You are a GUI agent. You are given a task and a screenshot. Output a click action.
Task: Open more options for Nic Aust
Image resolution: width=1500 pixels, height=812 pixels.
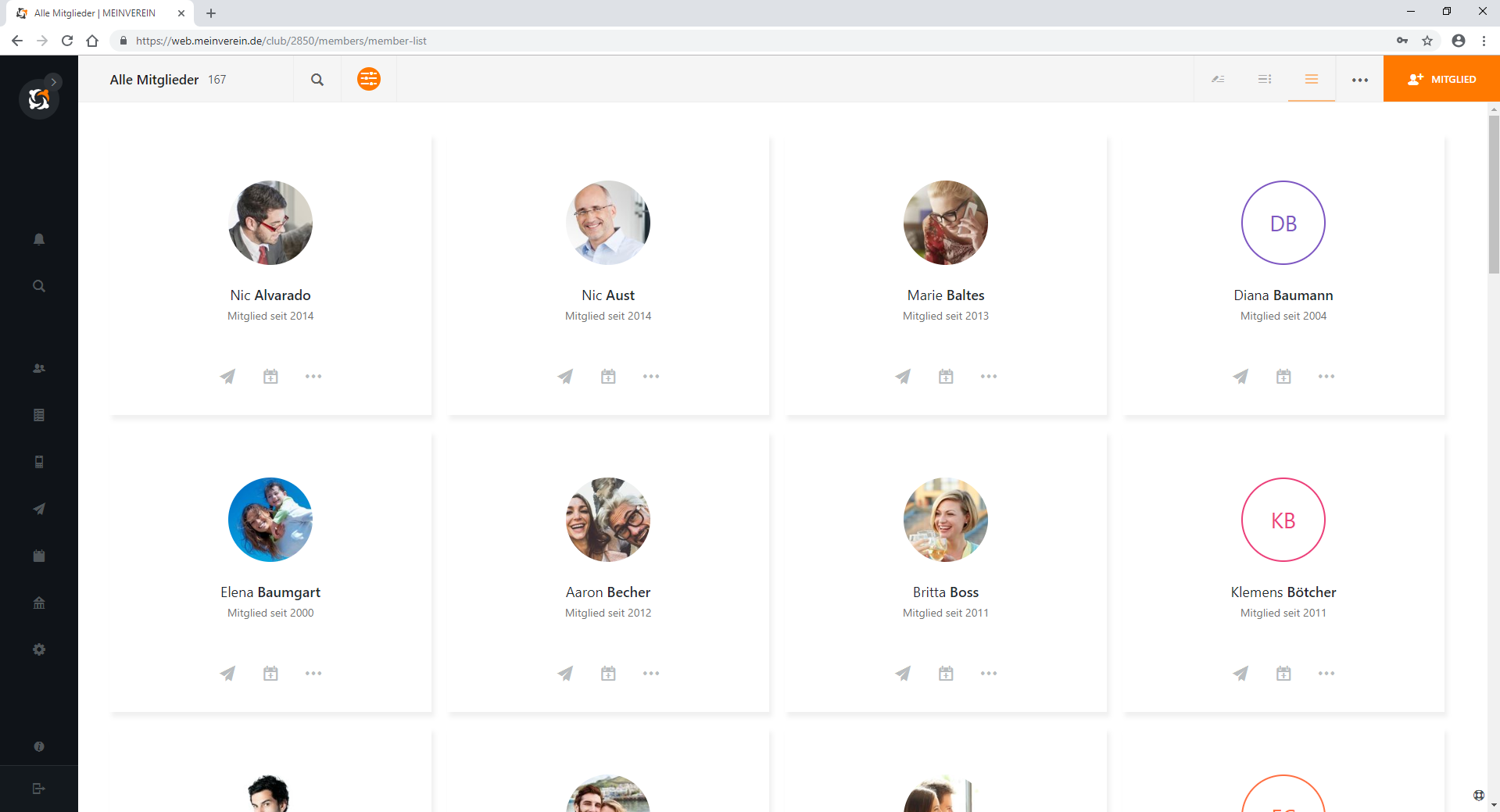click(651, 377)
